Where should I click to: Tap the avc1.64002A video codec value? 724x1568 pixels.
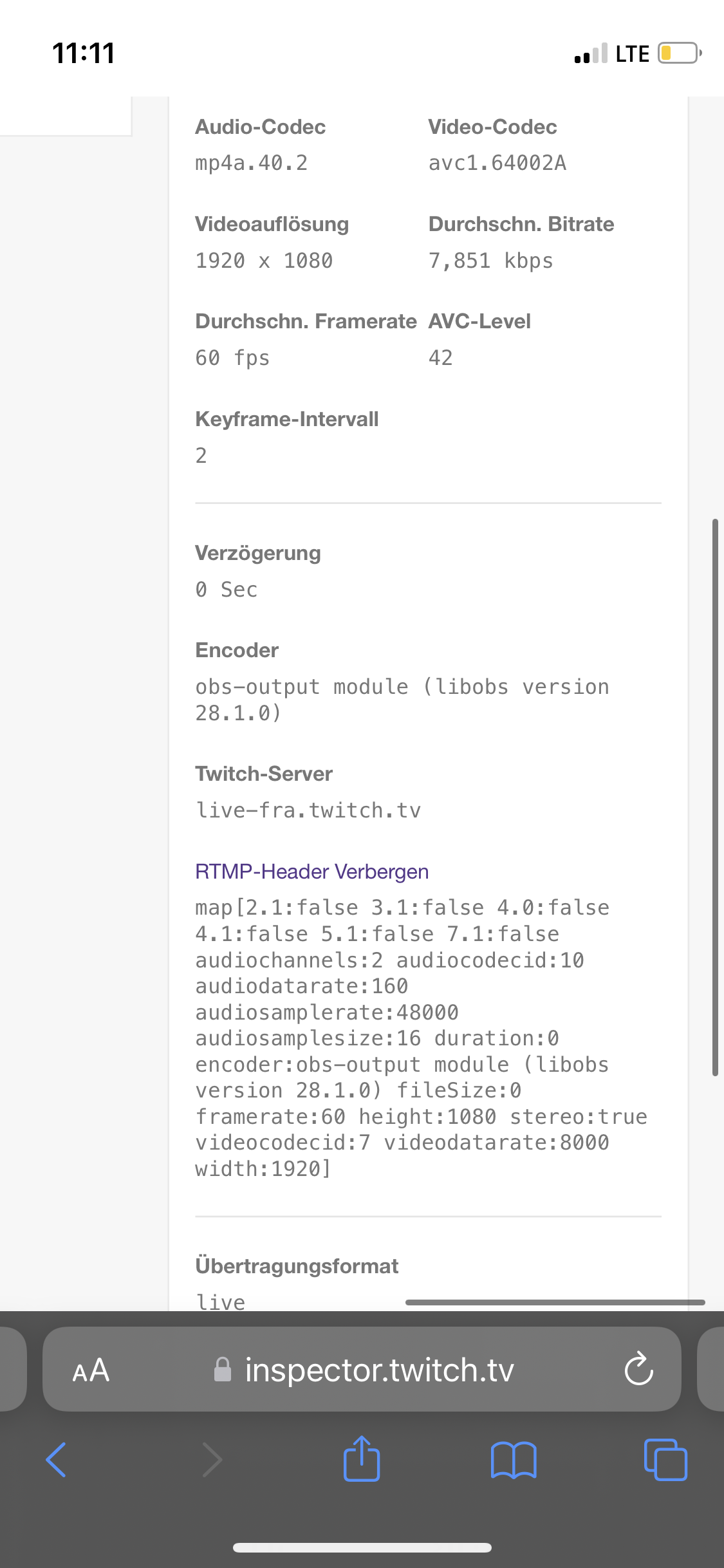point(497,163)
